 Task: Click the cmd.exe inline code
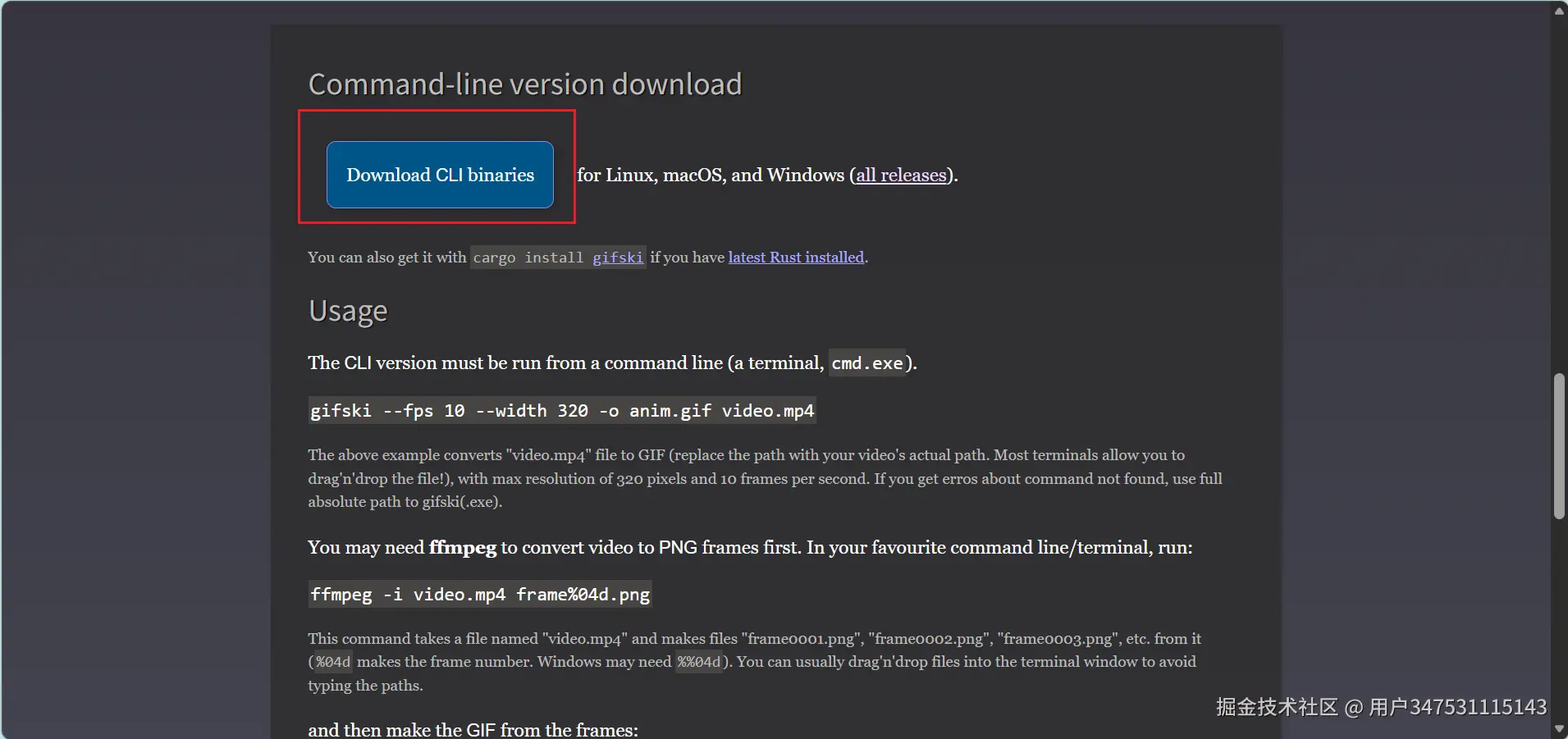(x=867, y=363)
